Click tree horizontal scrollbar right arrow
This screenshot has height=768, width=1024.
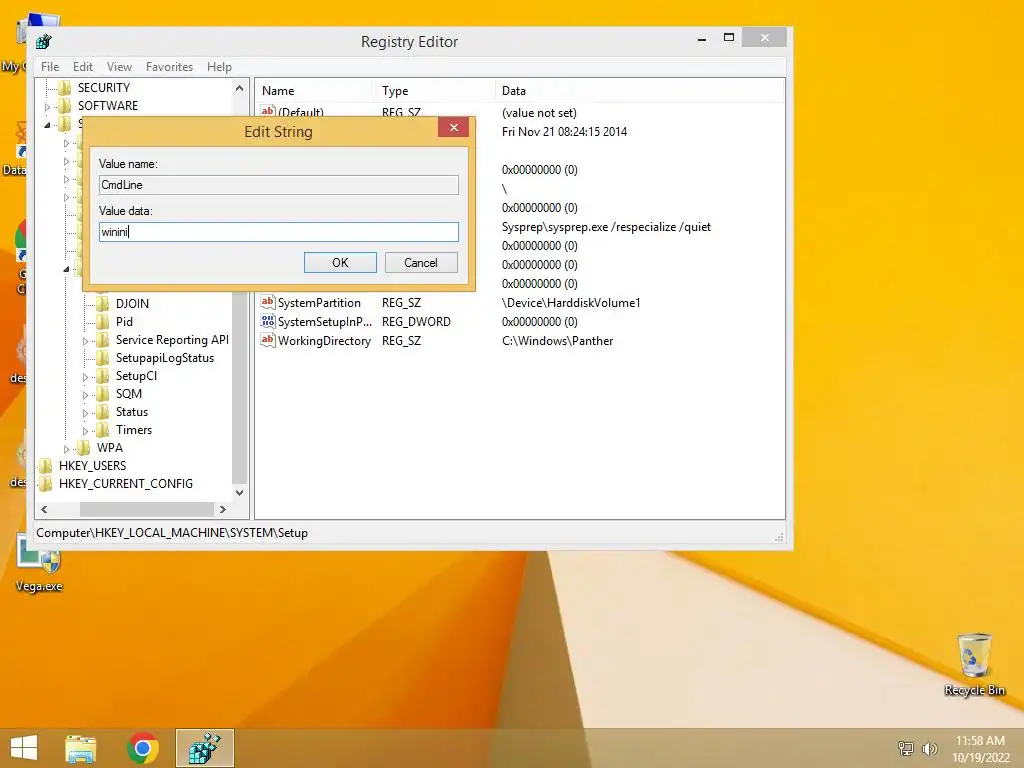point(223,509)
